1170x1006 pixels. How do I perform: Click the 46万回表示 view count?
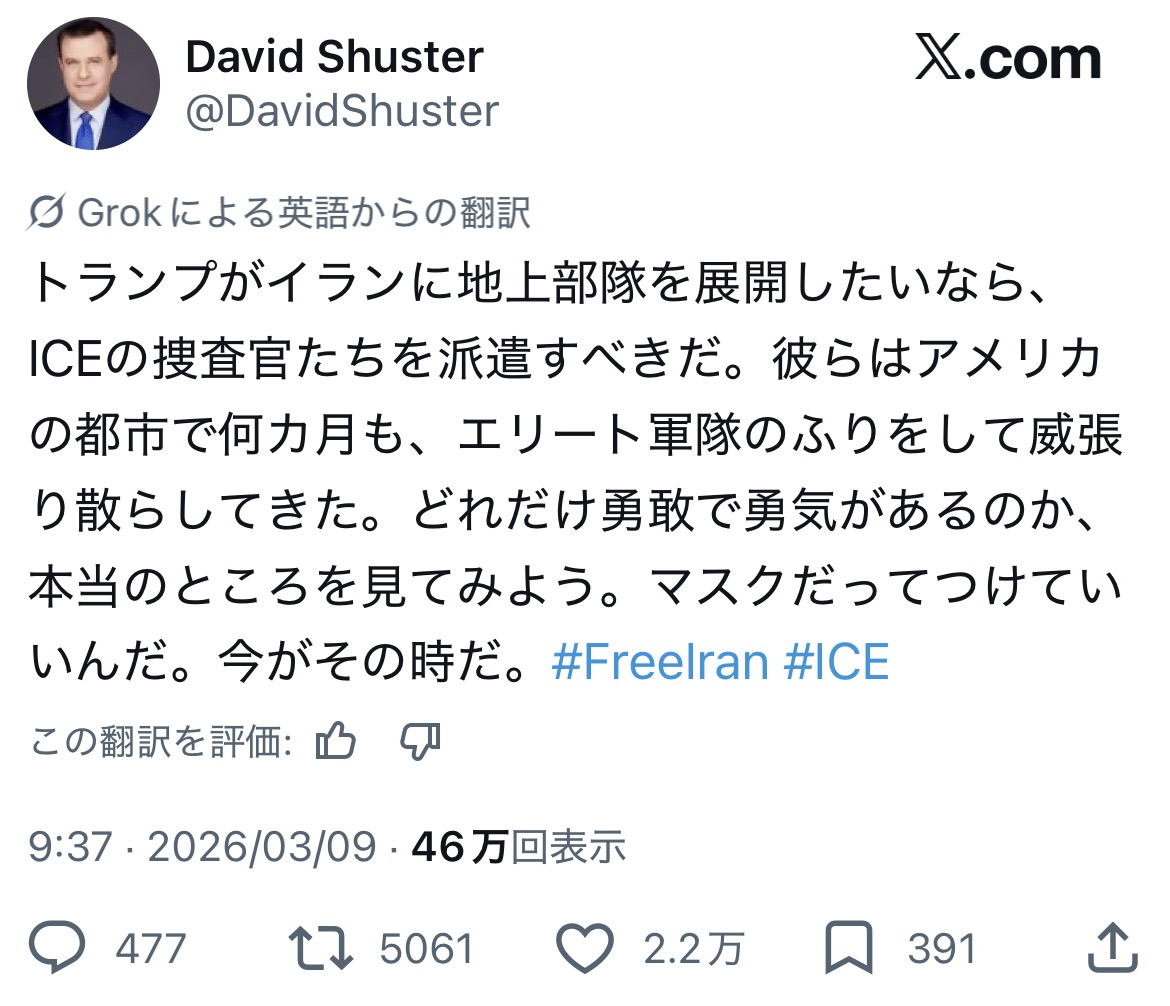[518, 848]
